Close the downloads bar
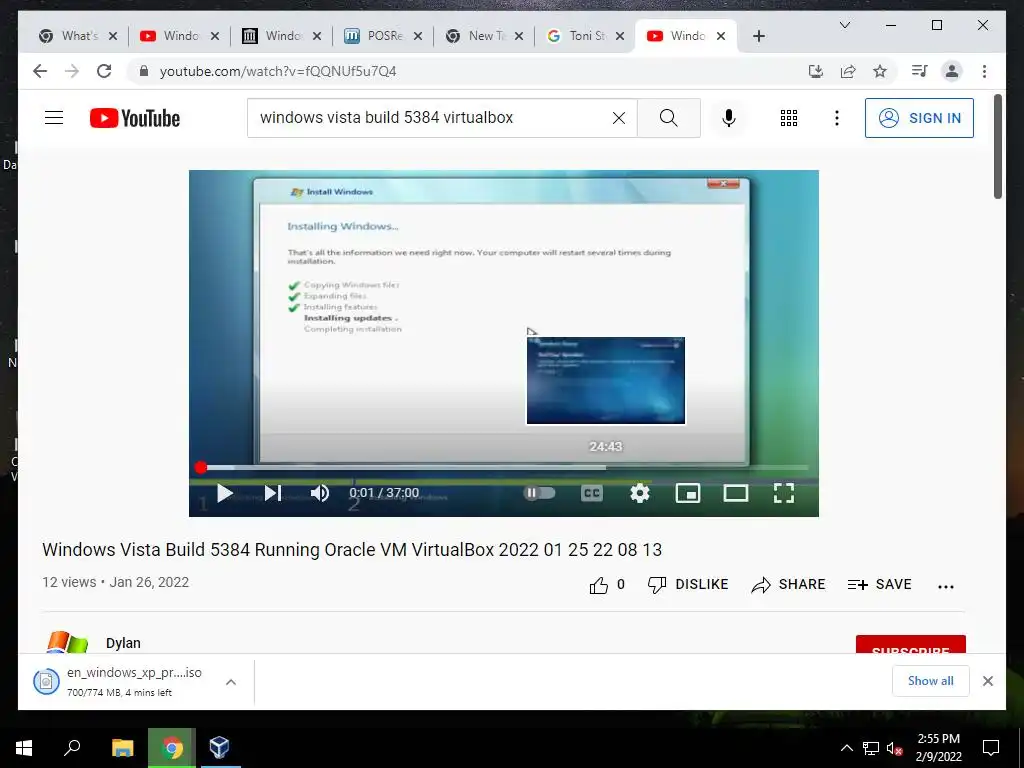This screenshot has height=768, width=1024. pos(987,681)
